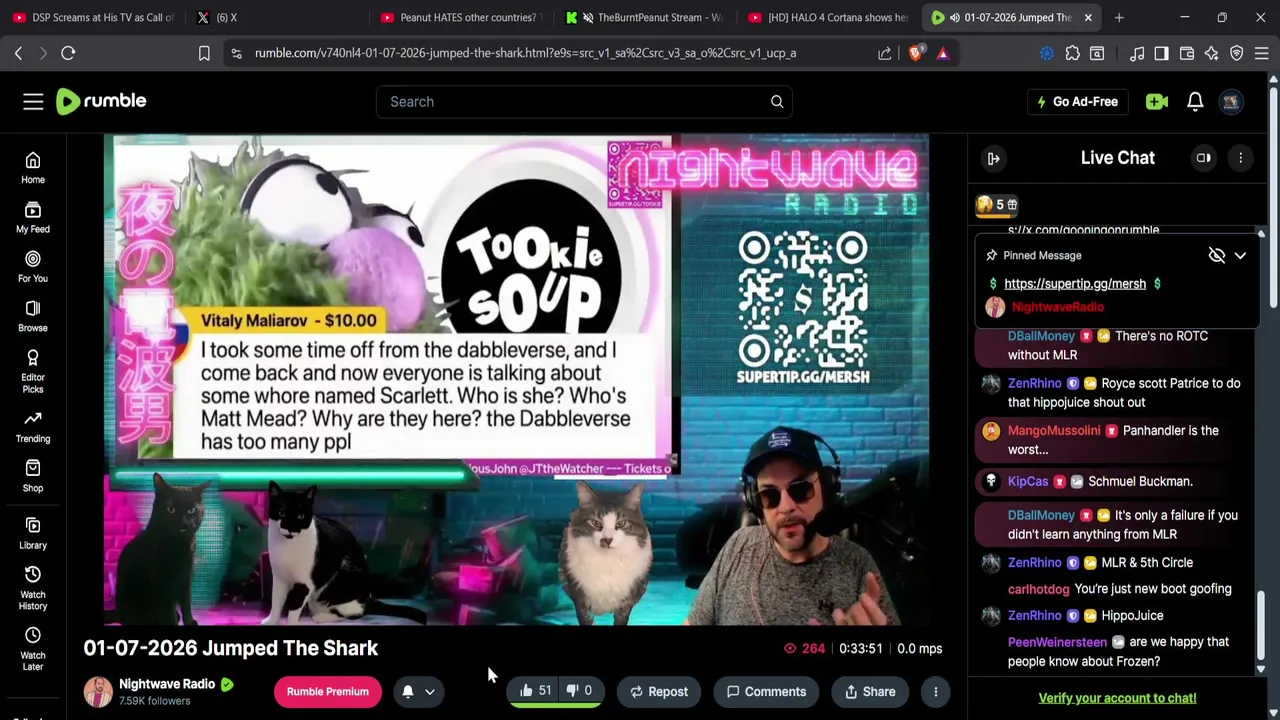Reload the page
Screen dimensions: 1280x720
[68, 53]
